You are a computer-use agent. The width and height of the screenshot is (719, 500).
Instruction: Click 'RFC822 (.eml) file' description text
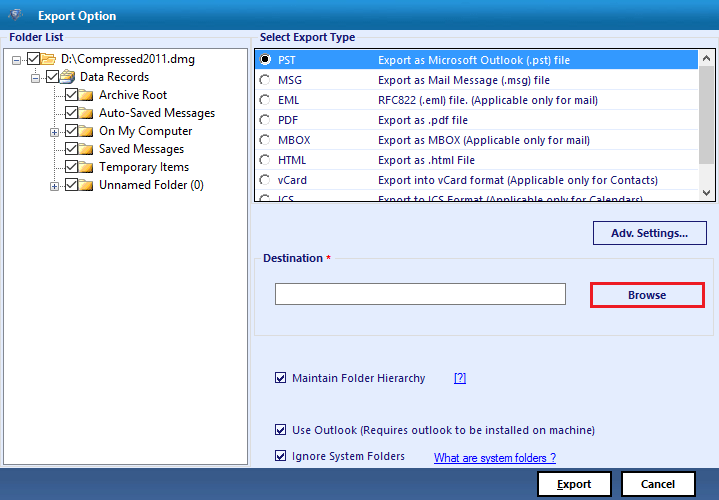488,100
